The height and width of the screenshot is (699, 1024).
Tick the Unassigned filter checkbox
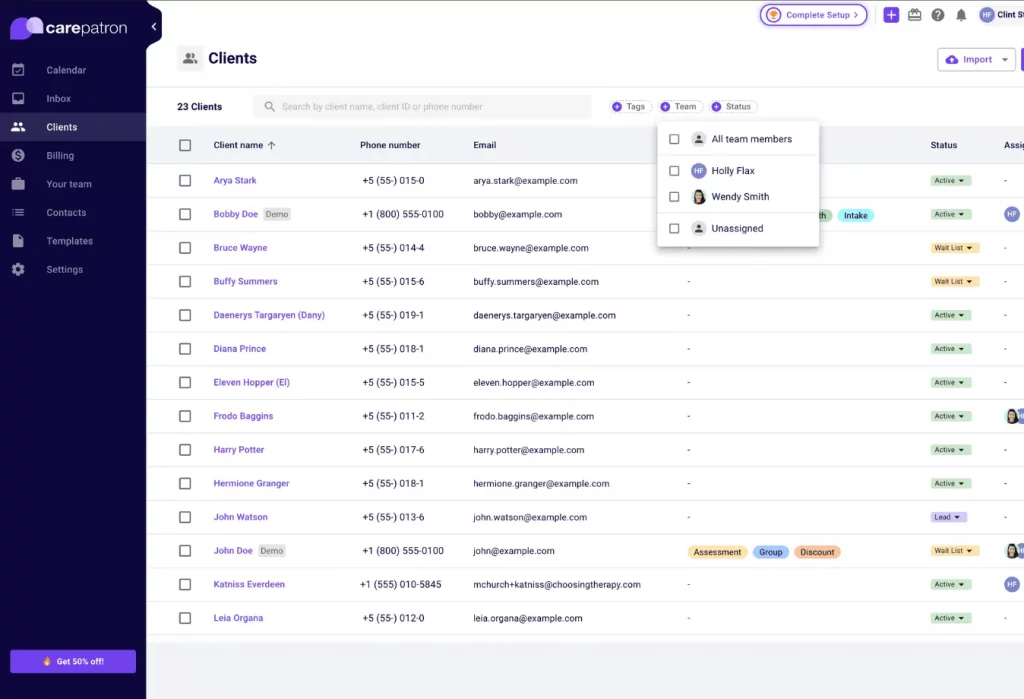click(x=674, y=229)
